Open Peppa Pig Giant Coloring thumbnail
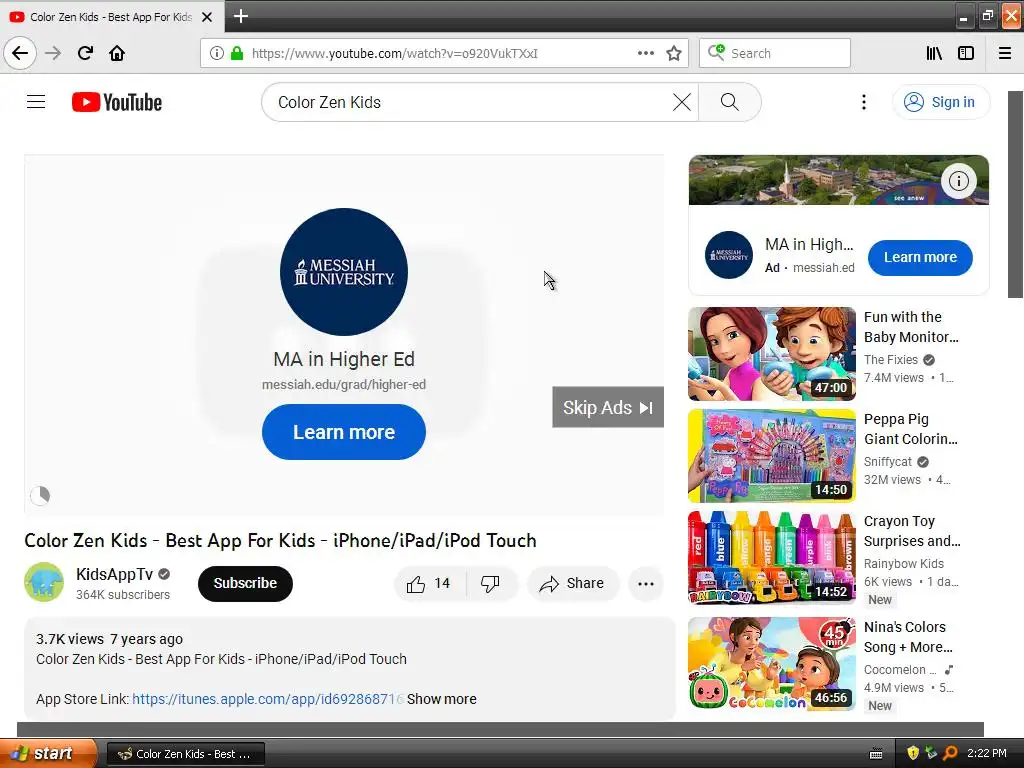This screenshot has width=1024, height=768. (x=771, y=456)
